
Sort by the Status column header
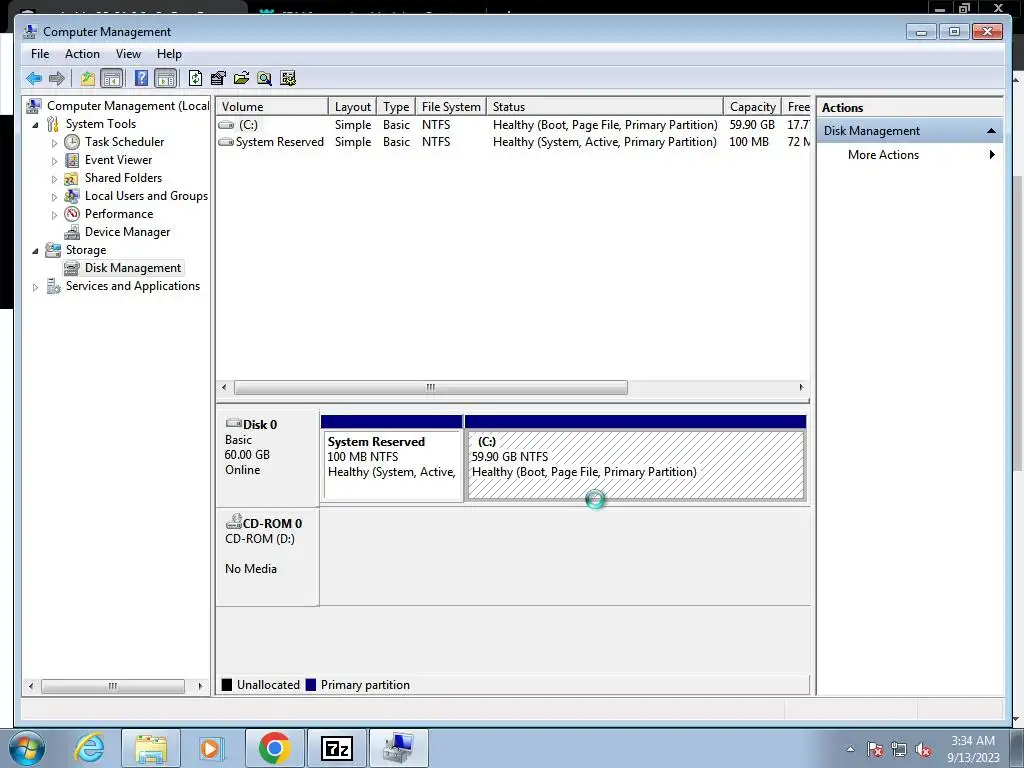pyautogui.click(x=605, y=106)
